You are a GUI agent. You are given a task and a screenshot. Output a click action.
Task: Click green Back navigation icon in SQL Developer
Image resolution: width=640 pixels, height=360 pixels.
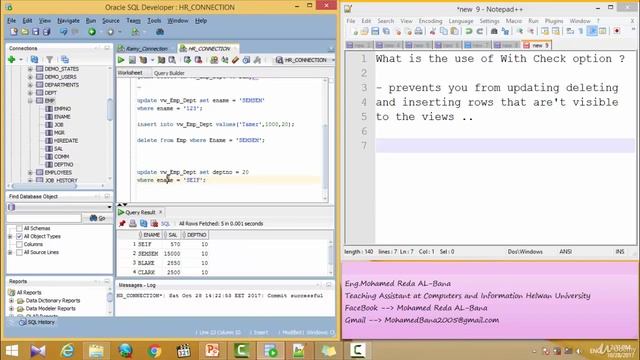(92, 31)
